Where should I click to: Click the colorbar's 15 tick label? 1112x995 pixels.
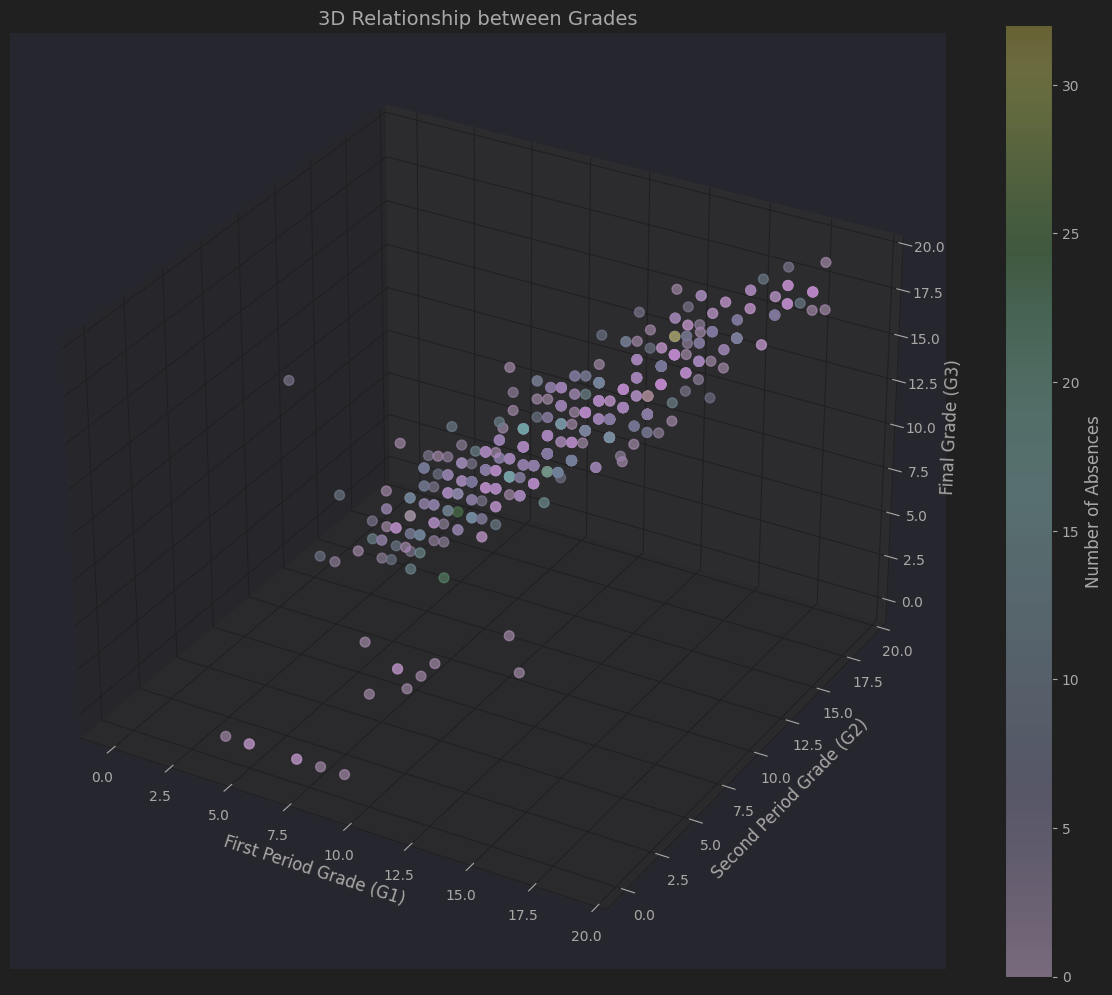click(x=1070, y=531)
